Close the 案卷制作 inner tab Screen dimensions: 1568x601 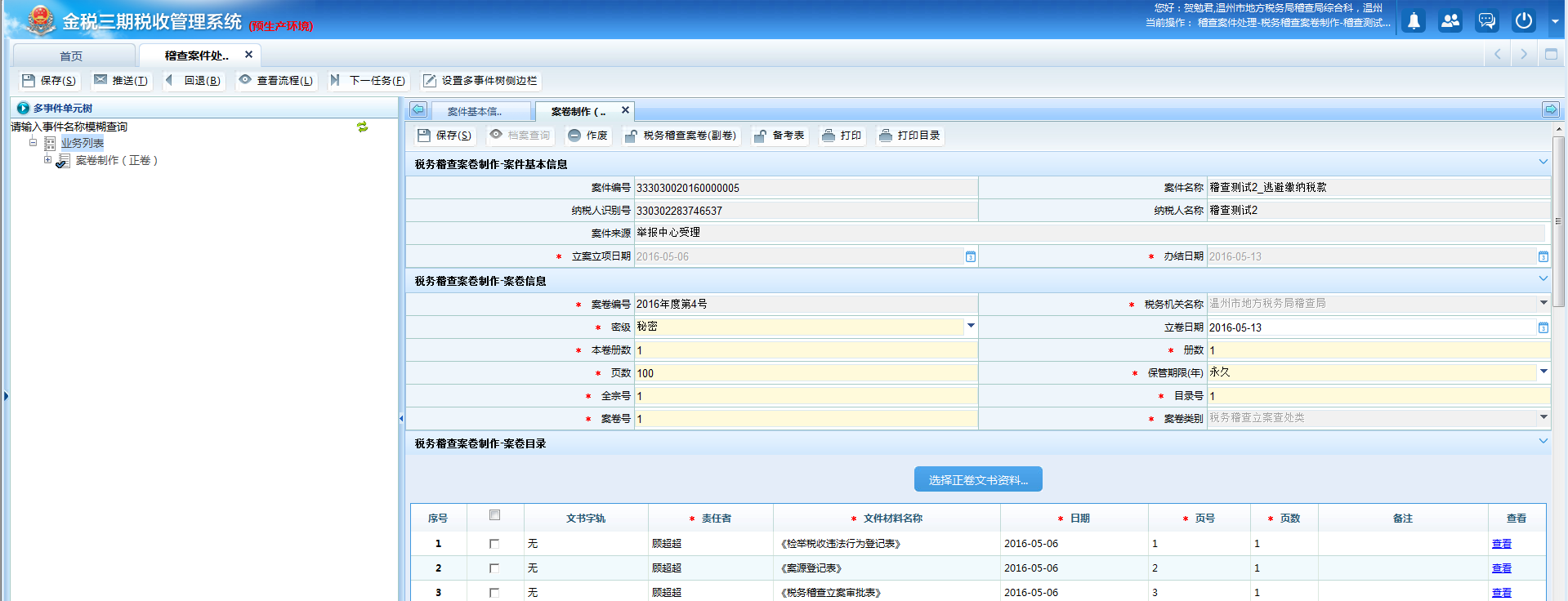click(x=625, y=110)
